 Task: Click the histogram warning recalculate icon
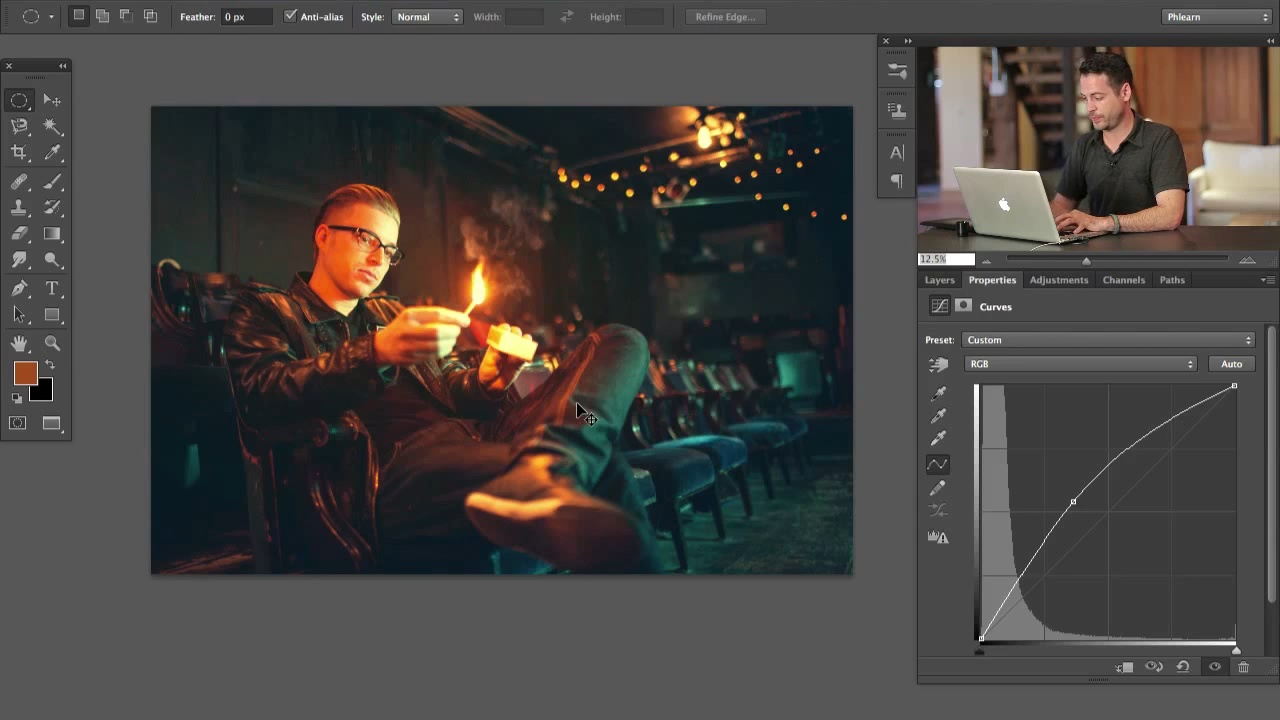938,537
